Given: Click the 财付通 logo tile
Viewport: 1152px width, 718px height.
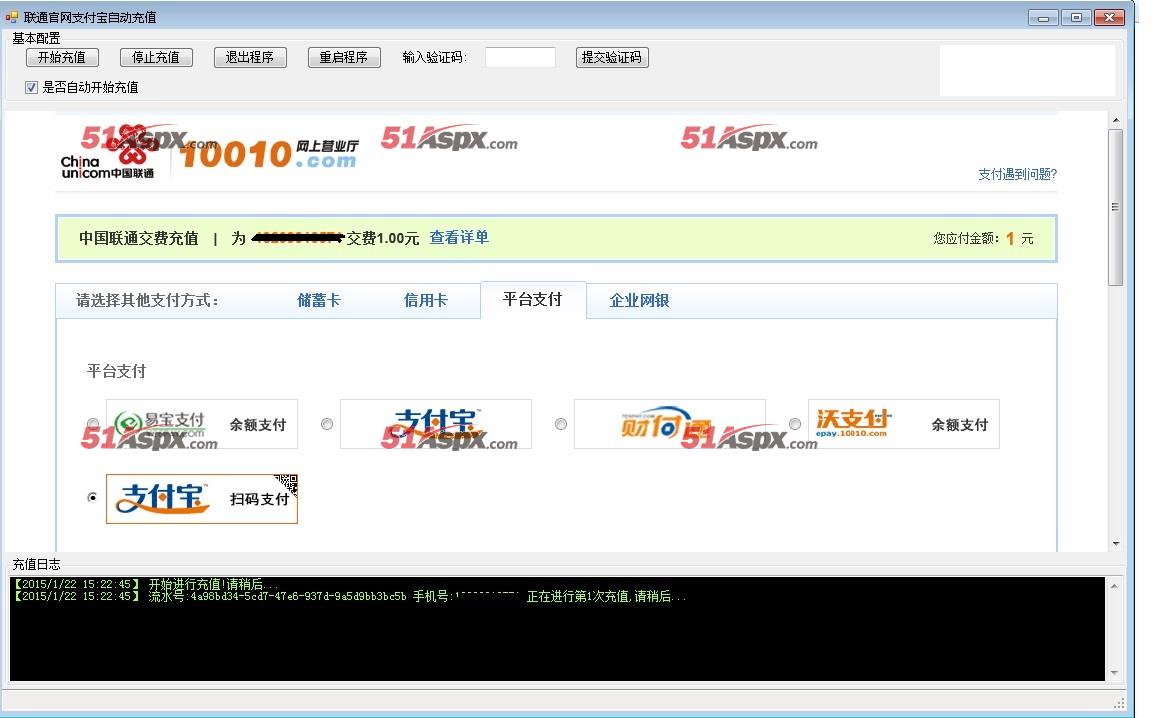Looking at the screenshot, I should click(x=670, y=424).
